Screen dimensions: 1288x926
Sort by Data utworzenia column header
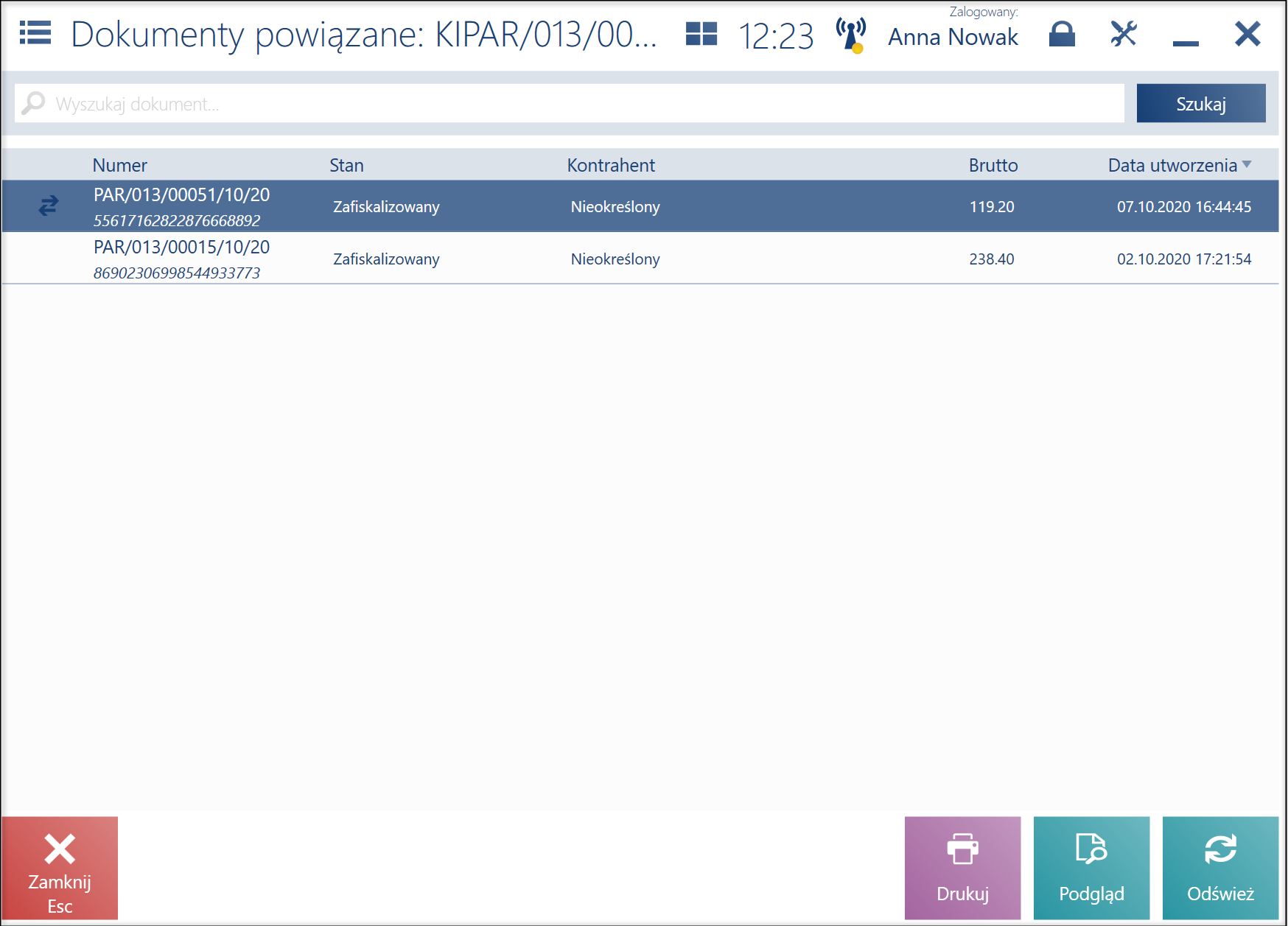point(1172,165)
